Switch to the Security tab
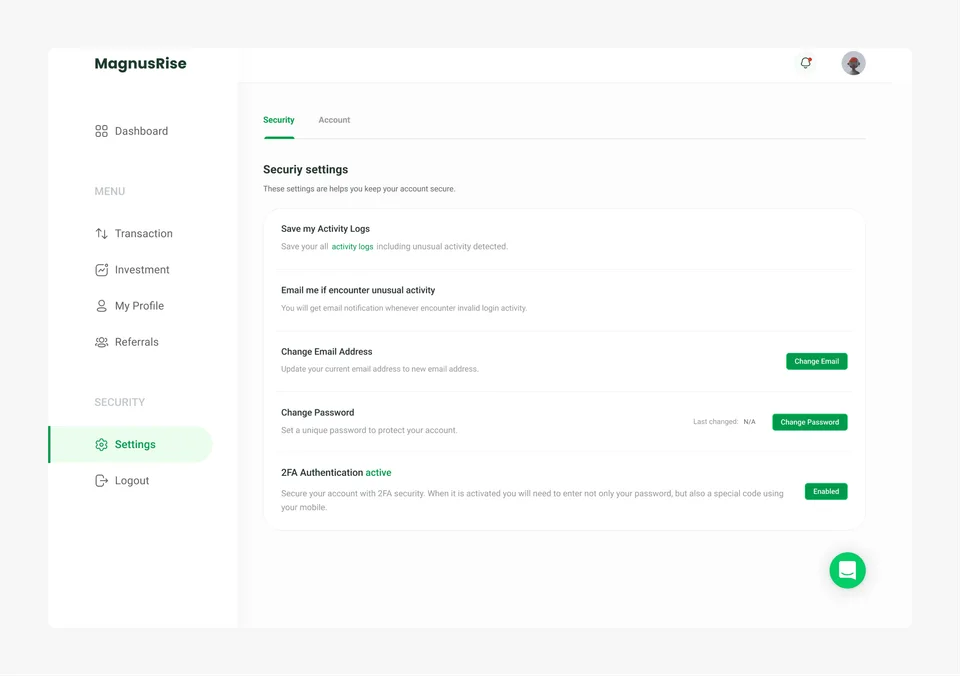960x676 pixels. coord(279,120)
